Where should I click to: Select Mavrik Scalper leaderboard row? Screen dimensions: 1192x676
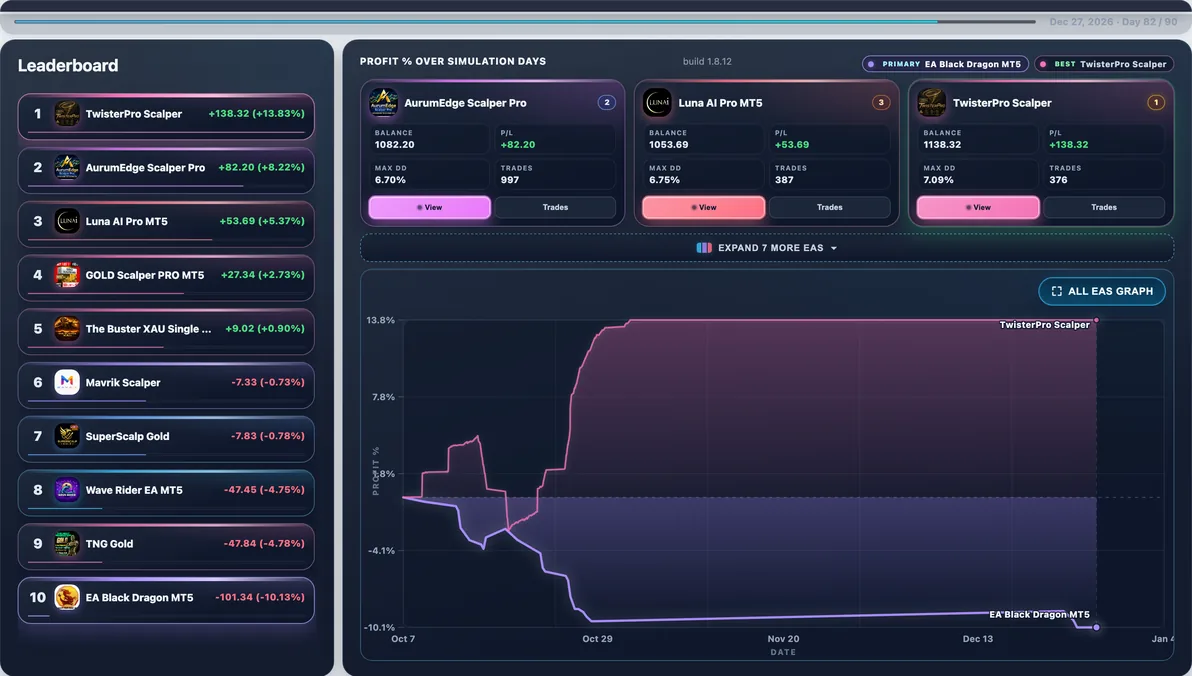166,385
